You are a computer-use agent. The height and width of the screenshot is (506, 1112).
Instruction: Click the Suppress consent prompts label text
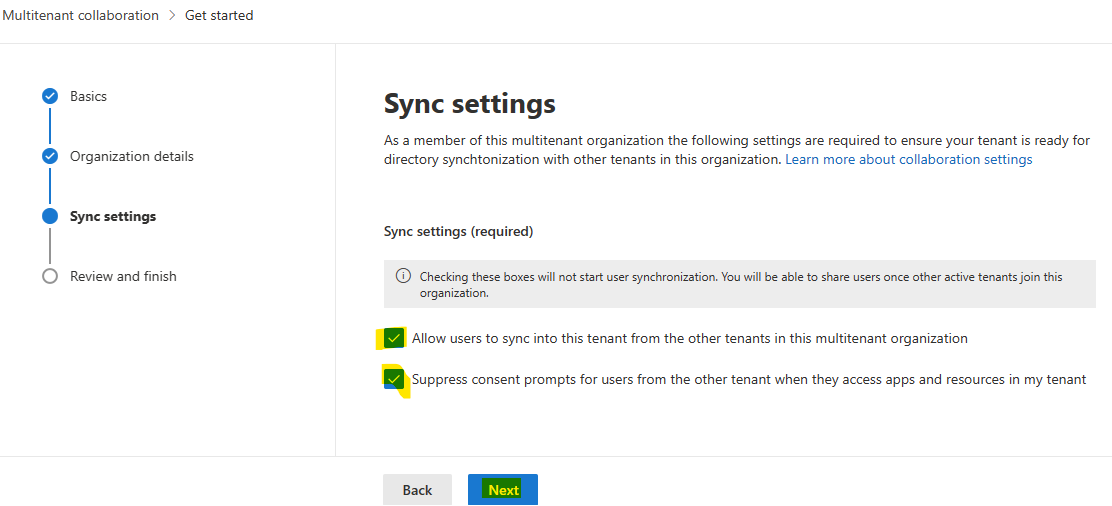click(x=749, y=380)
